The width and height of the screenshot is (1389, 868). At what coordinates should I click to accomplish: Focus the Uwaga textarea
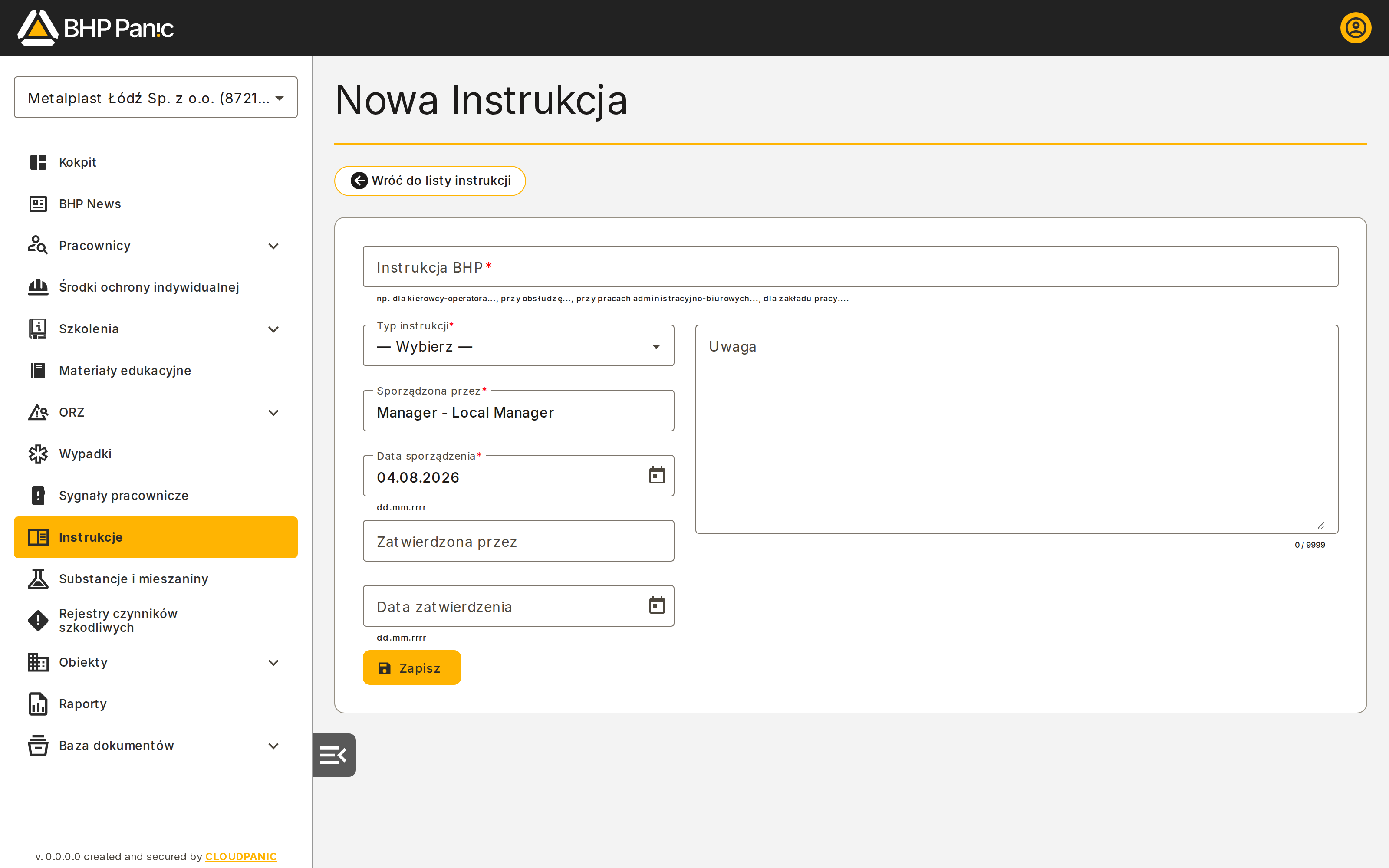coord(1017,429)
